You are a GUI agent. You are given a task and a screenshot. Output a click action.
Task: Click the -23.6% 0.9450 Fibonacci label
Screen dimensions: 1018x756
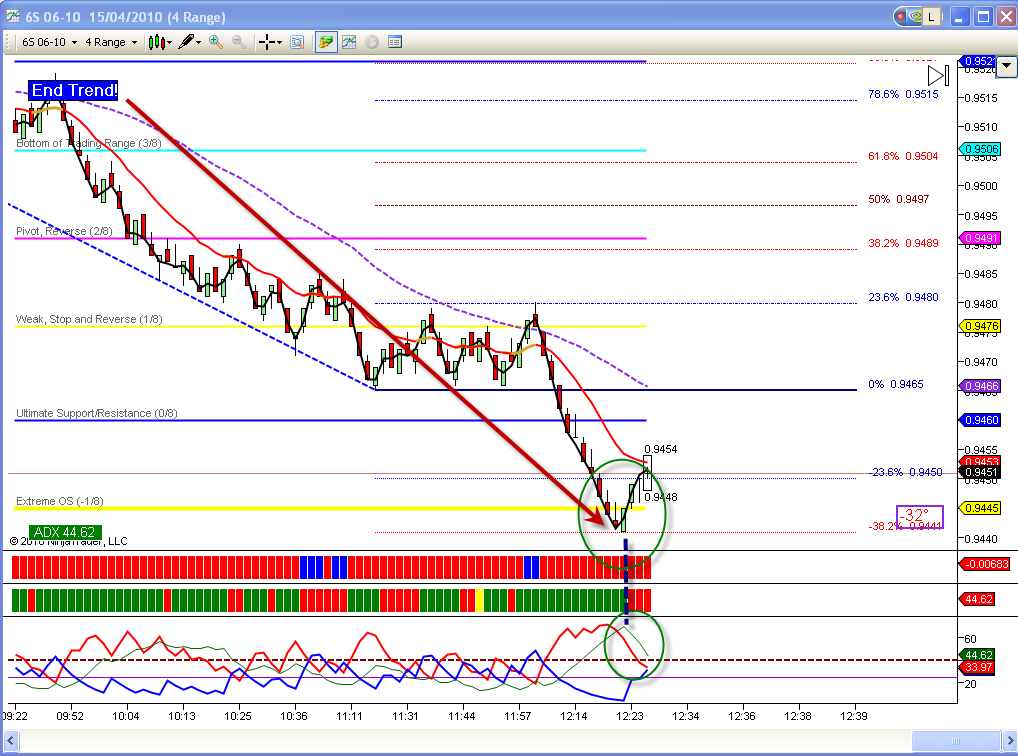point(906,472)
